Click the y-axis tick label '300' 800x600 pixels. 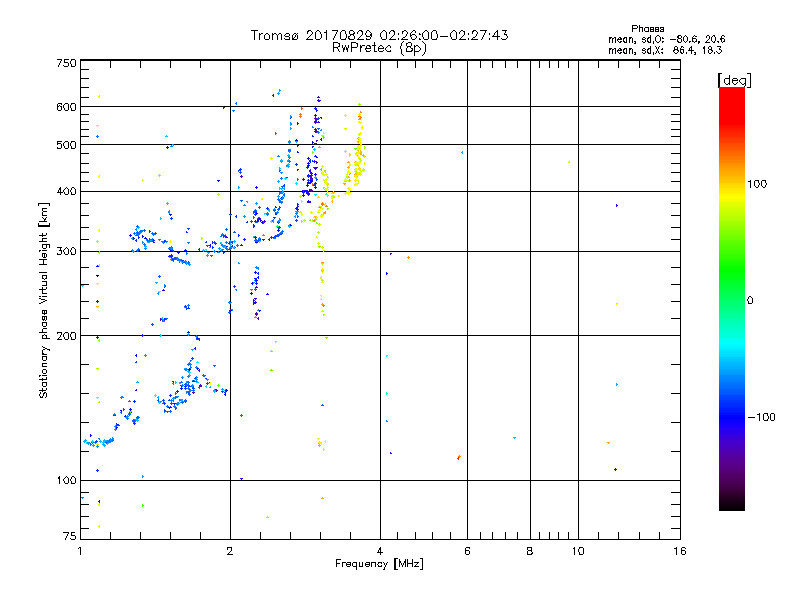pyautogui.click(x=66, y=252)
